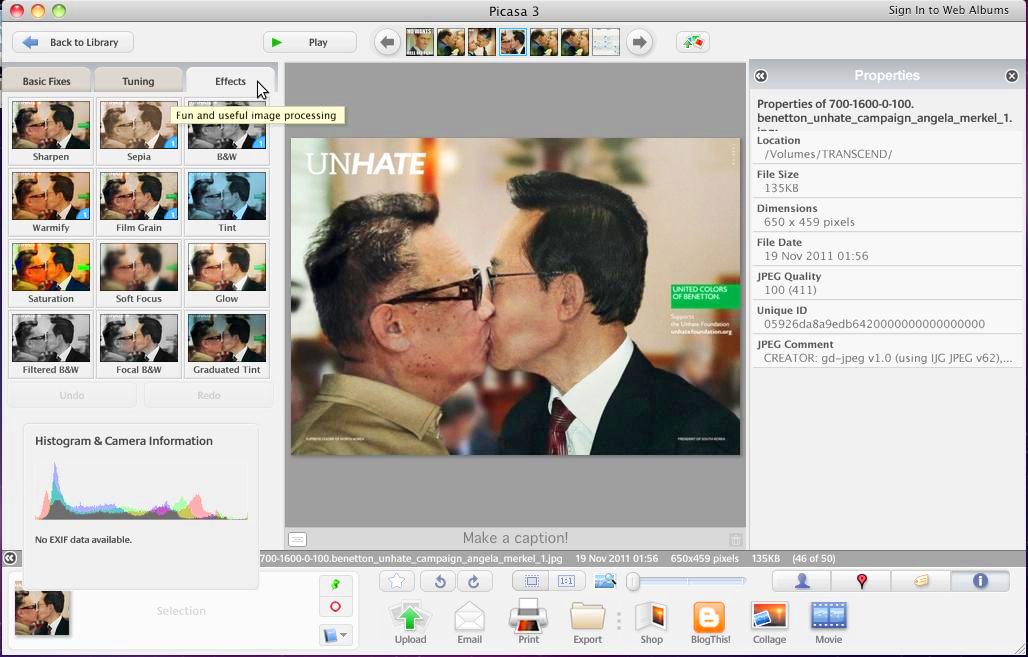Image resolution: width=1028 pixels, height=657 pixels.
Task: Collapse the Properties panel with double-arrow icon
Action: [761, 76]
